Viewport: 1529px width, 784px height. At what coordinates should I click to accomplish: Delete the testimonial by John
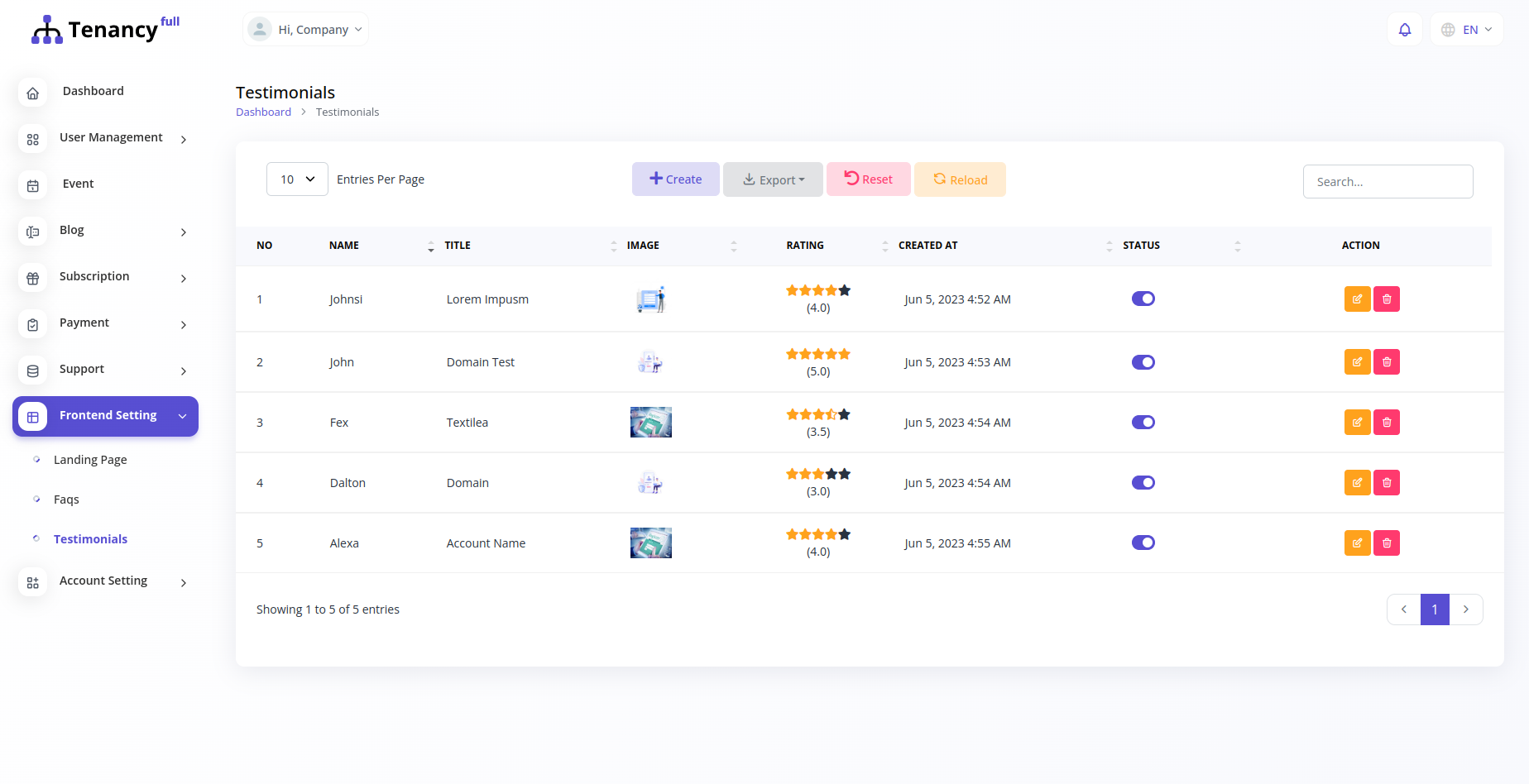click(x=1387, y=362)
